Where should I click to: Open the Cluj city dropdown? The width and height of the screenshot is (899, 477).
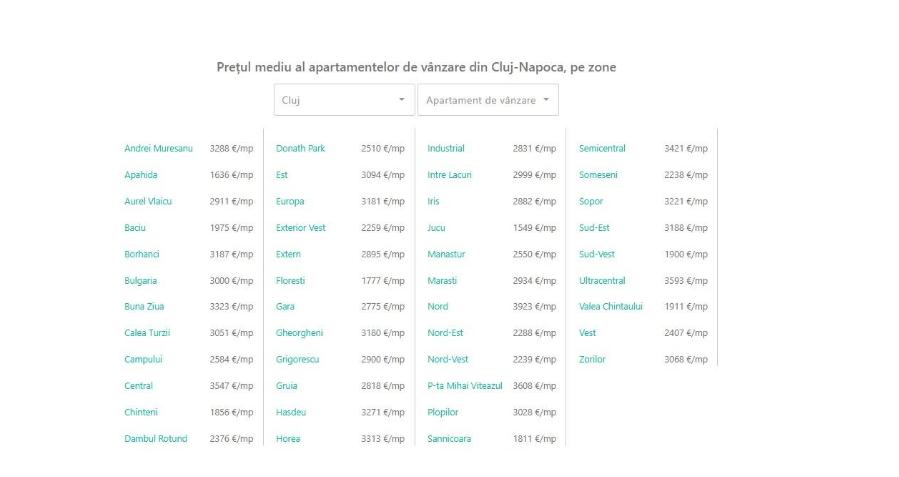point(343,100)
